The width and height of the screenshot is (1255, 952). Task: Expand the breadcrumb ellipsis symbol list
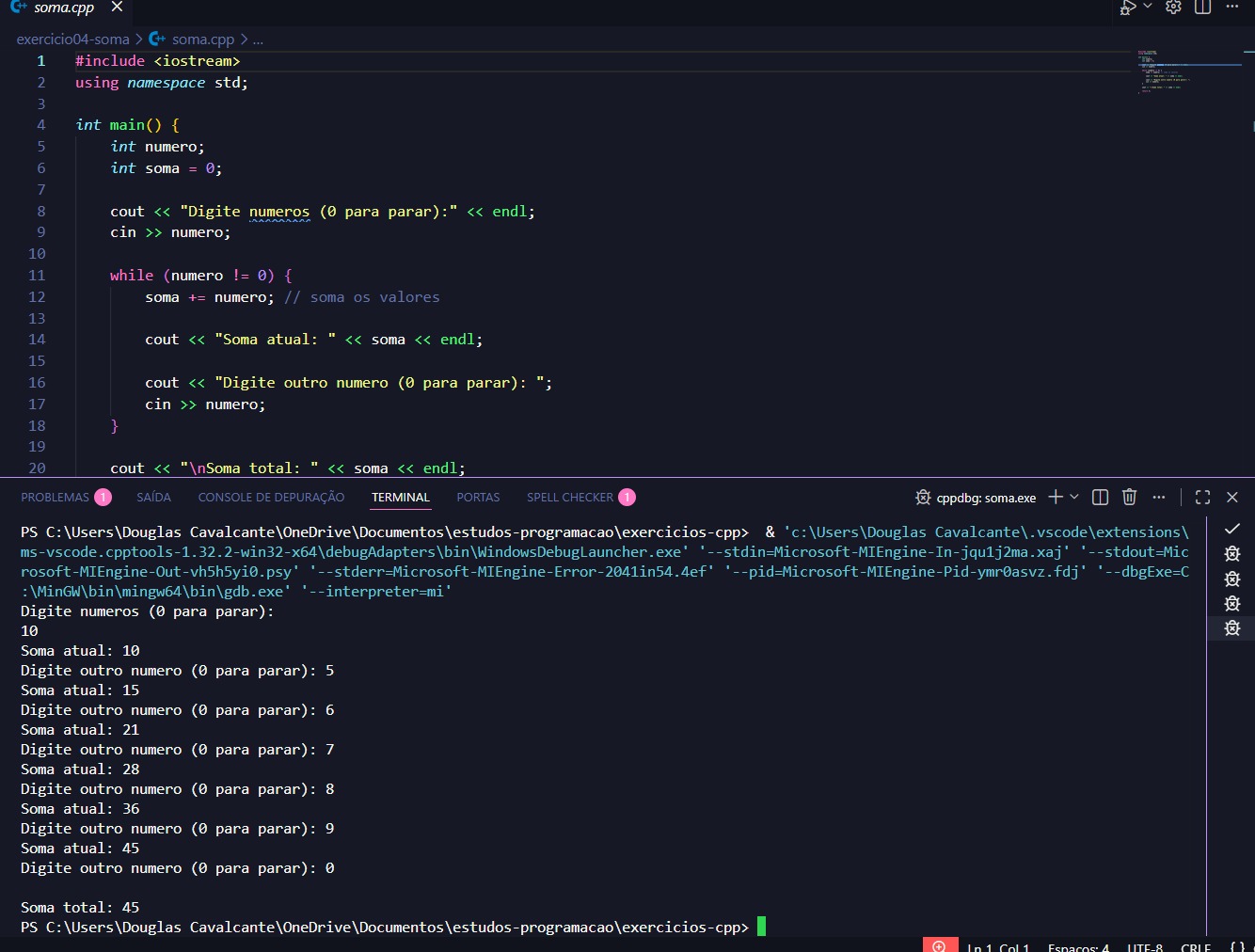258,40
